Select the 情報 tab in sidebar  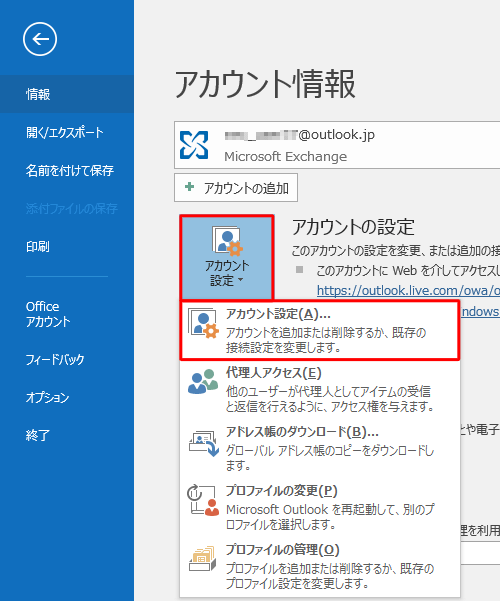pyautogui.click(x=67, y=94)
